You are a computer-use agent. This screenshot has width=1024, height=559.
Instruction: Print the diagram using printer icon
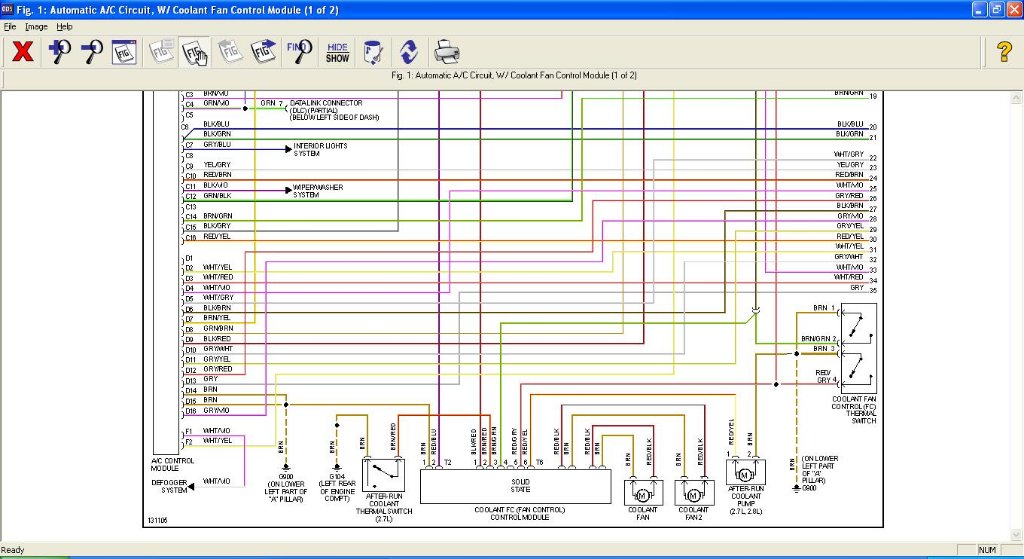click(446, 52)
